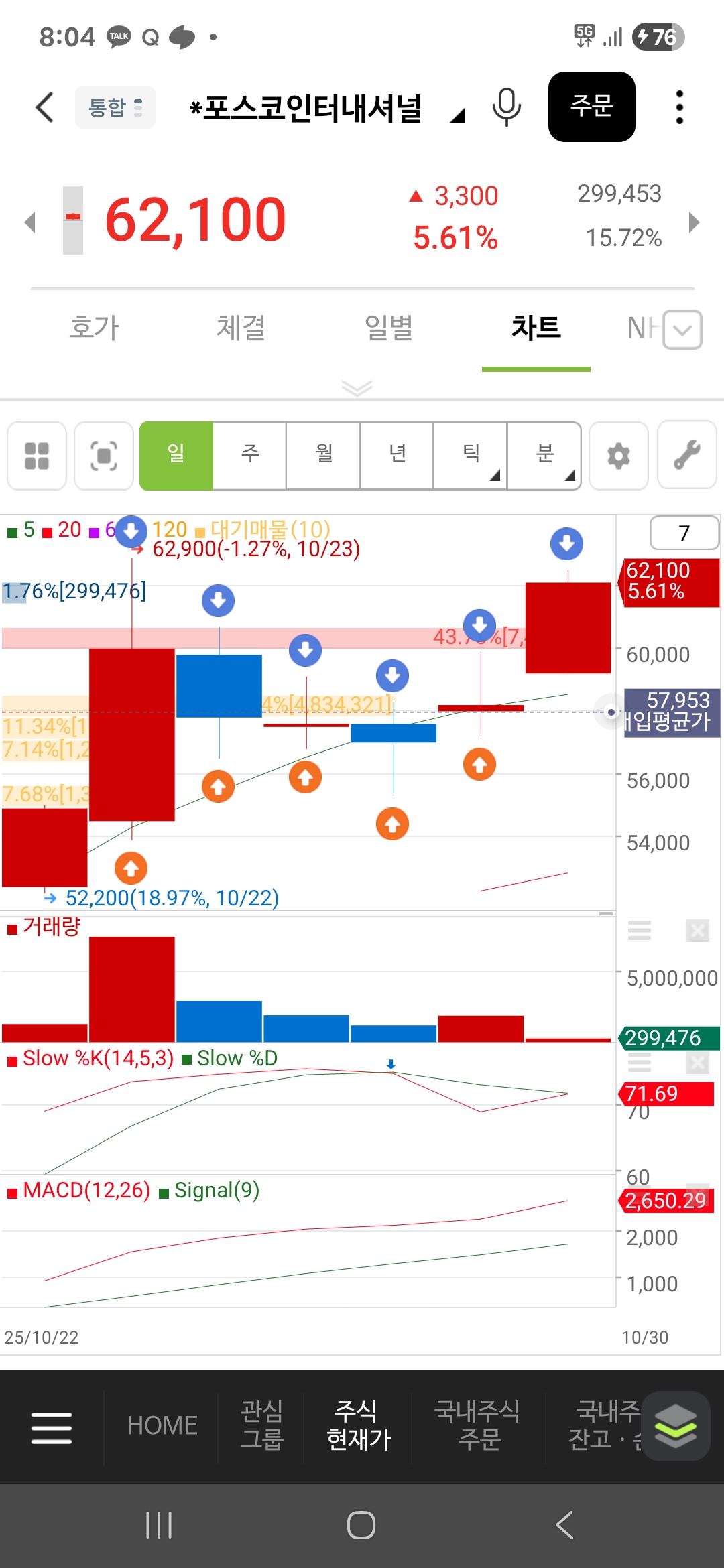
Task: Open chart settings gear icon
Action: [618, 456]
